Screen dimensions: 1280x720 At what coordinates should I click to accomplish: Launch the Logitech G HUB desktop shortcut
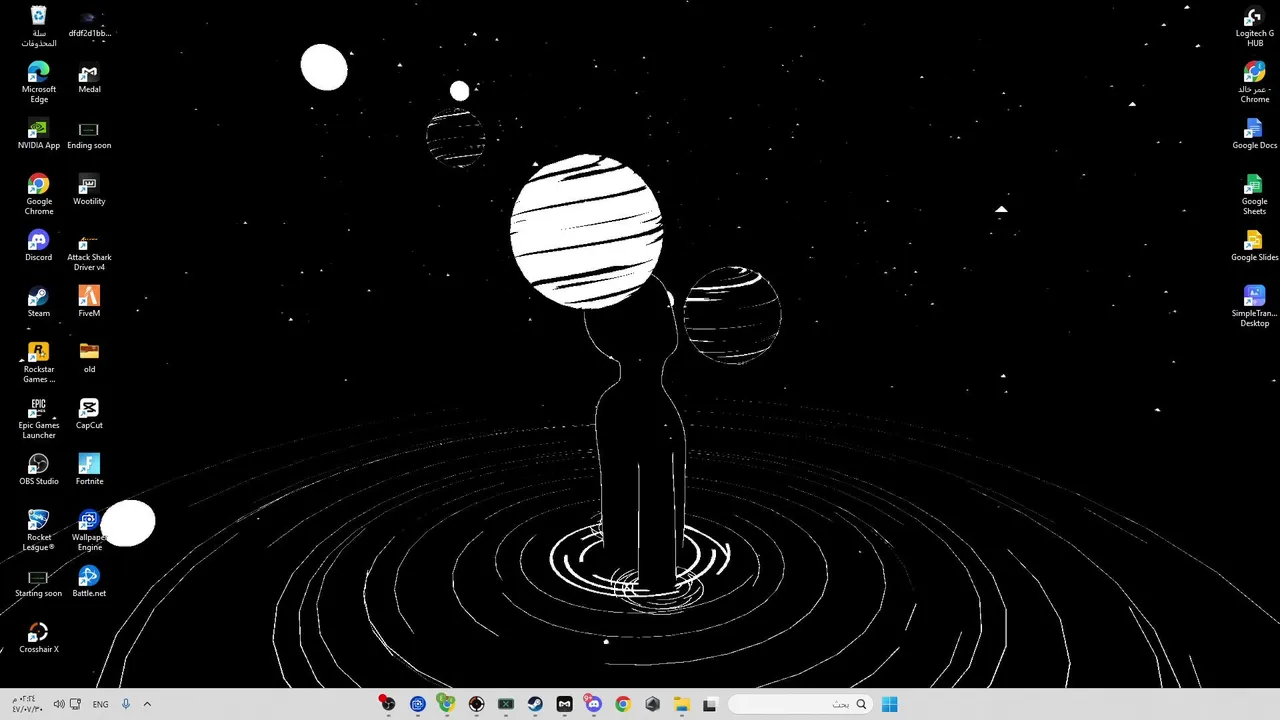tap(1254, 26)
